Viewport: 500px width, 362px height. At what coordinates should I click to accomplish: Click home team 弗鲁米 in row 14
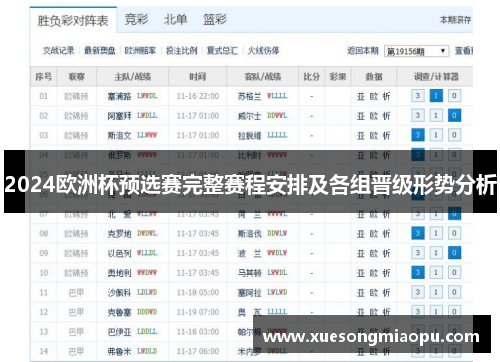pos(119,351)
